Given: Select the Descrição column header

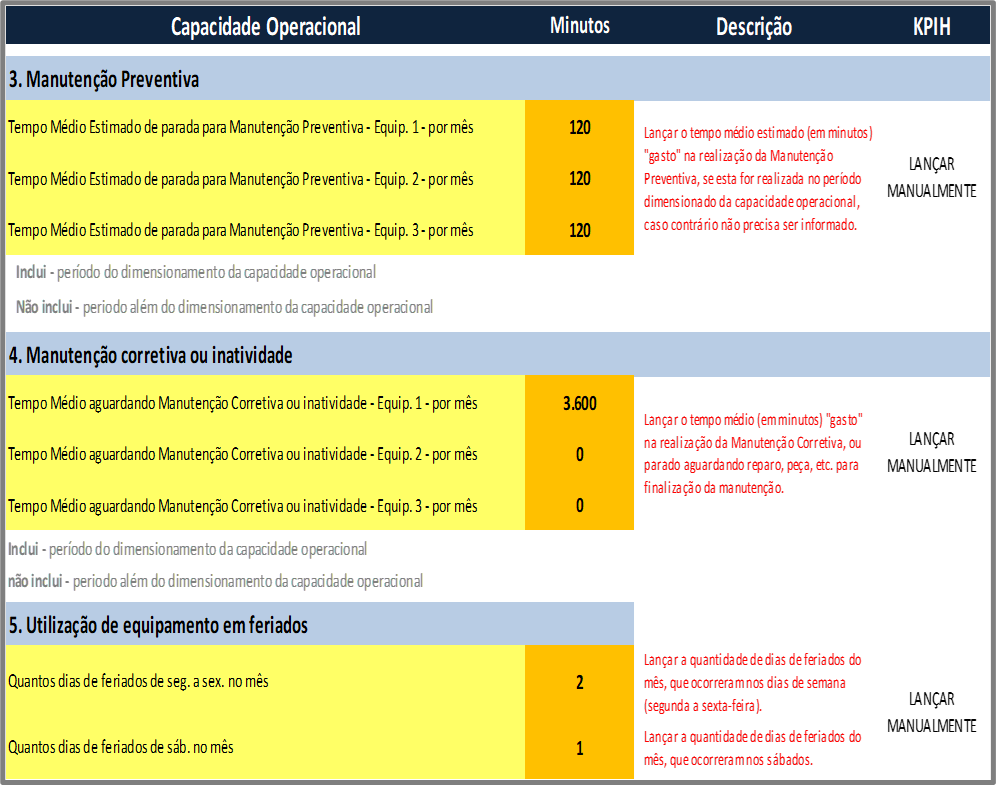Looking at the screenshot, I should coord(753,27).
